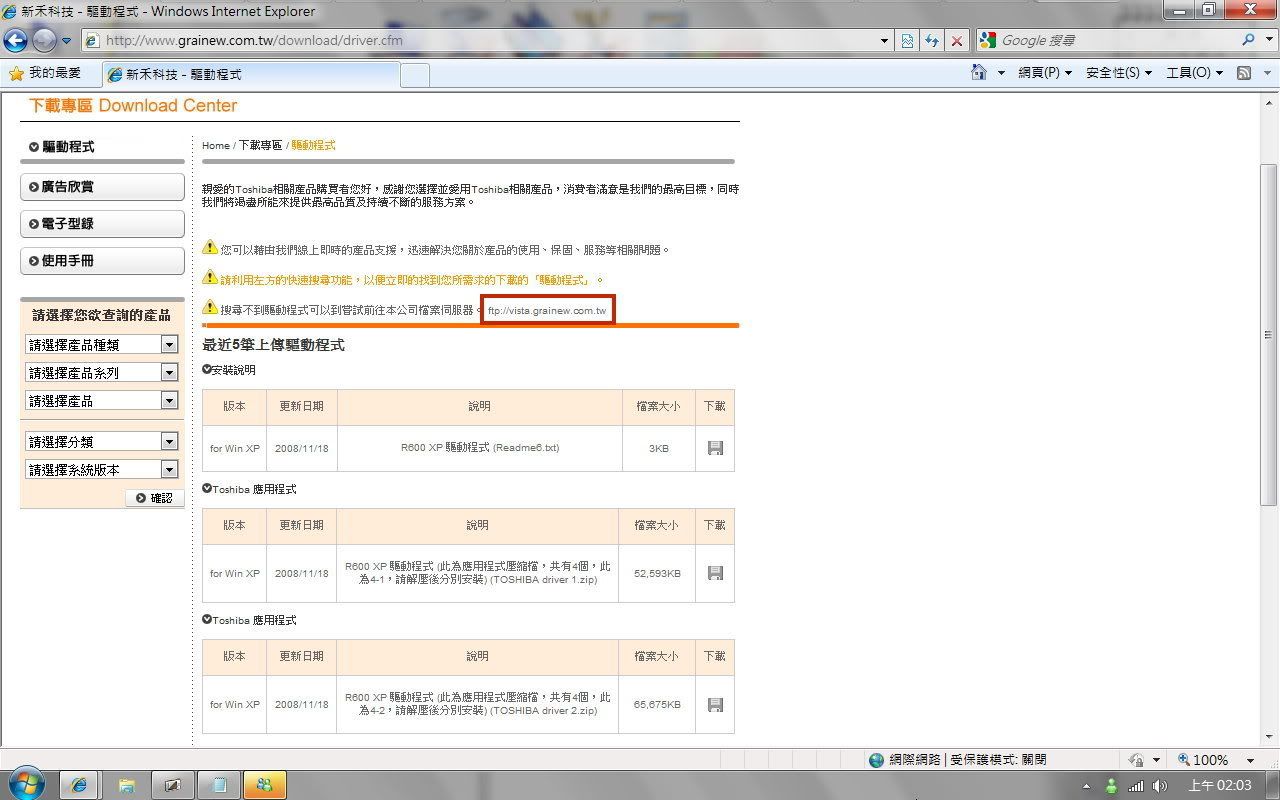This screenshot has height=800, width=1280.
Task: Click the protected mode security icon in status bar
Action: point(1136,760)
